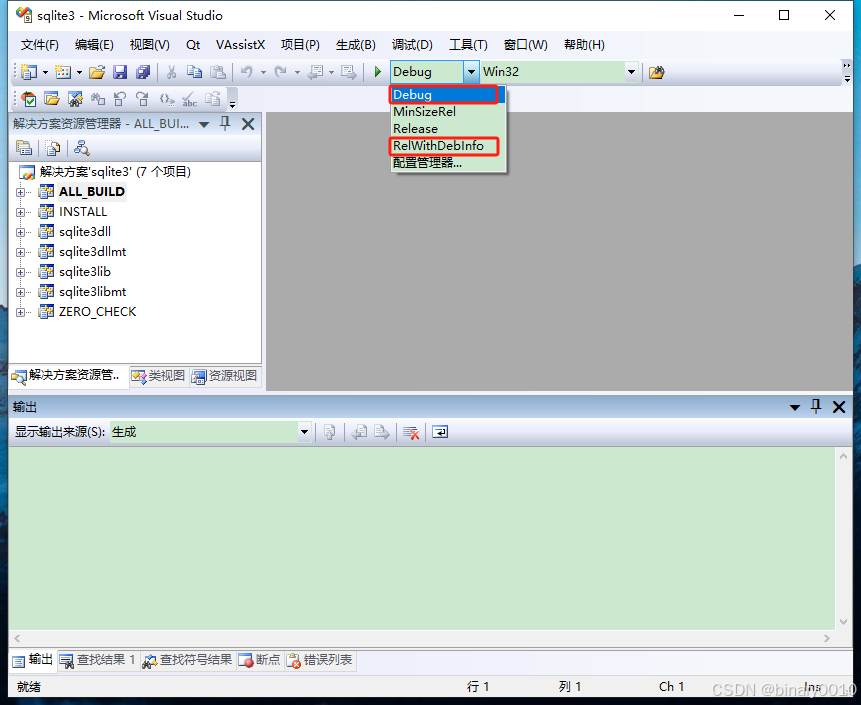861x705 pixels.
Task: Pin the Output panel with its pushpin
Action: tap(816, 407)
